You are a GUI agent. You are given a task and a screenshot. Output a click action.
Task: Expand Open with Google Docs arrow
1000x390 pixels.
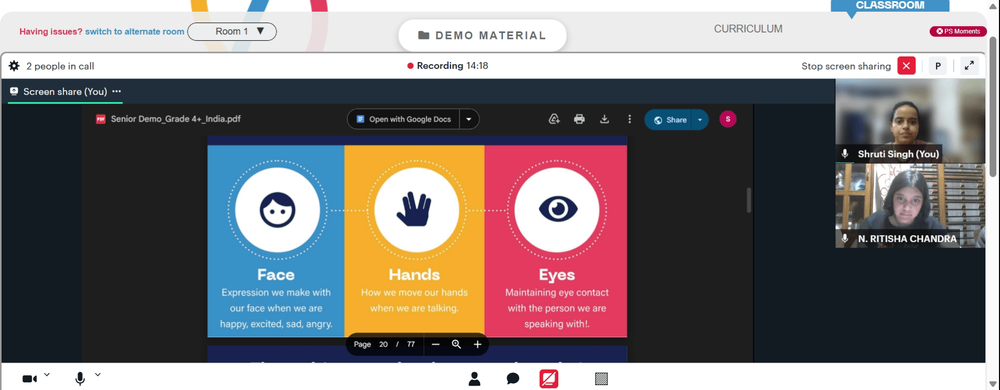(x=469, y=119)
